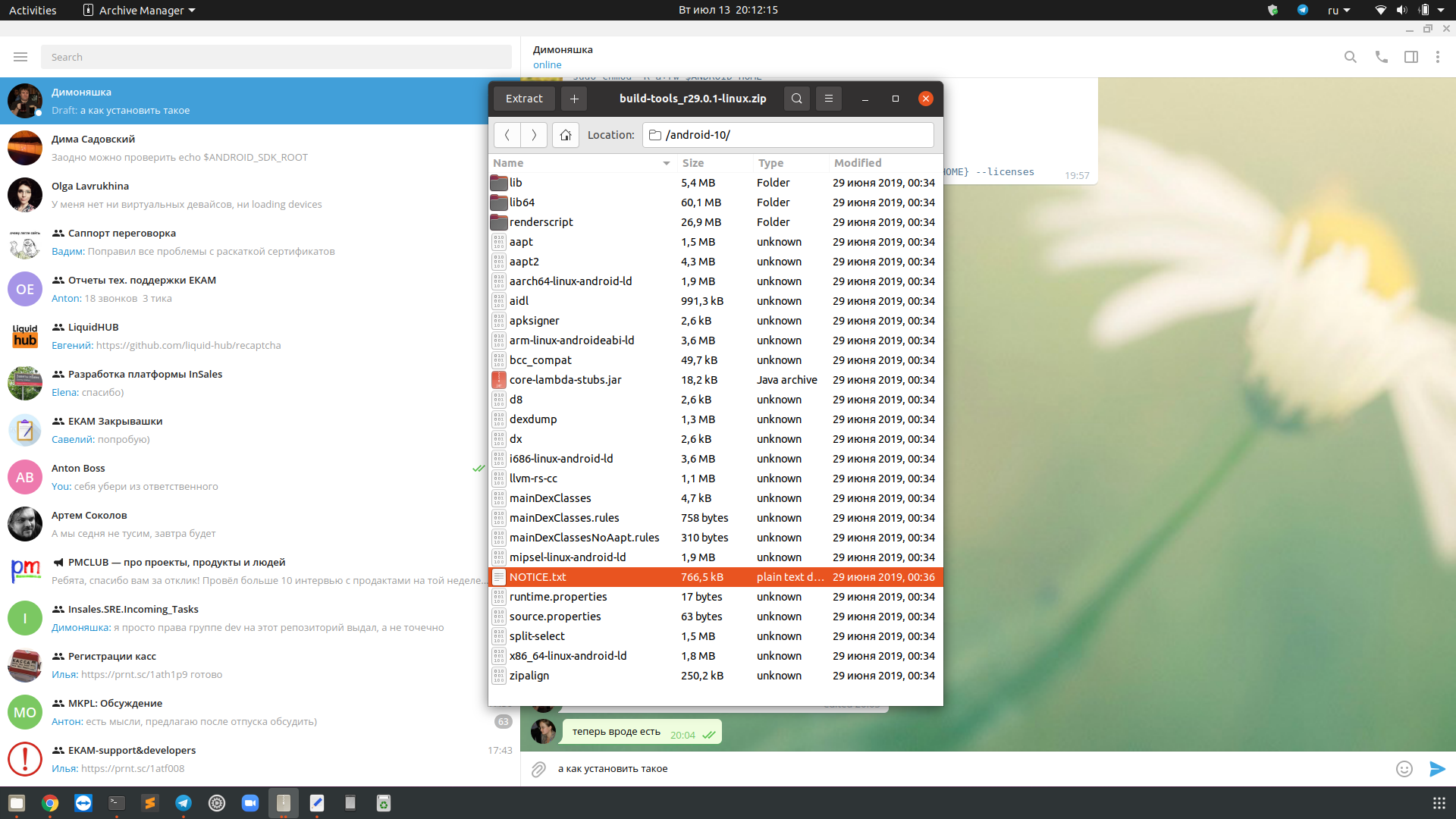
Task: Open Archive Manager app menu dropdown
Action: (x=140, y=10)
